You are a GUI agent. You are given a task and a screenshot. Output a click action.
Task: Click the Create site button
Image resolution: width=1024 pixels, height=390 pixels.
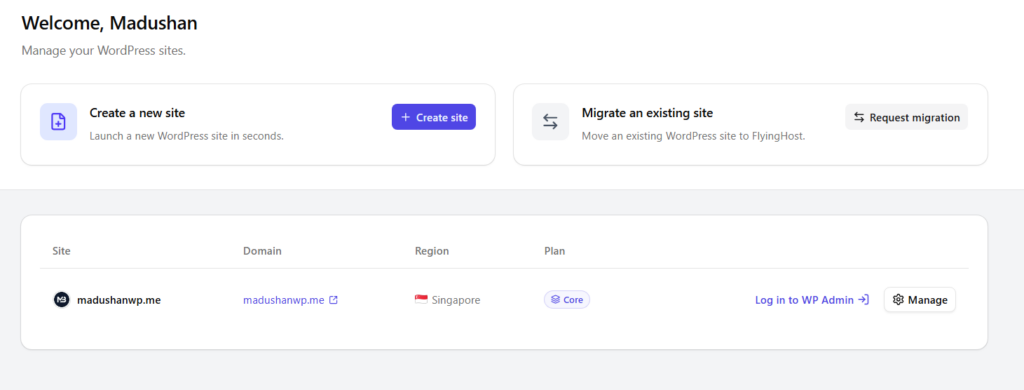tap(434, 117)
